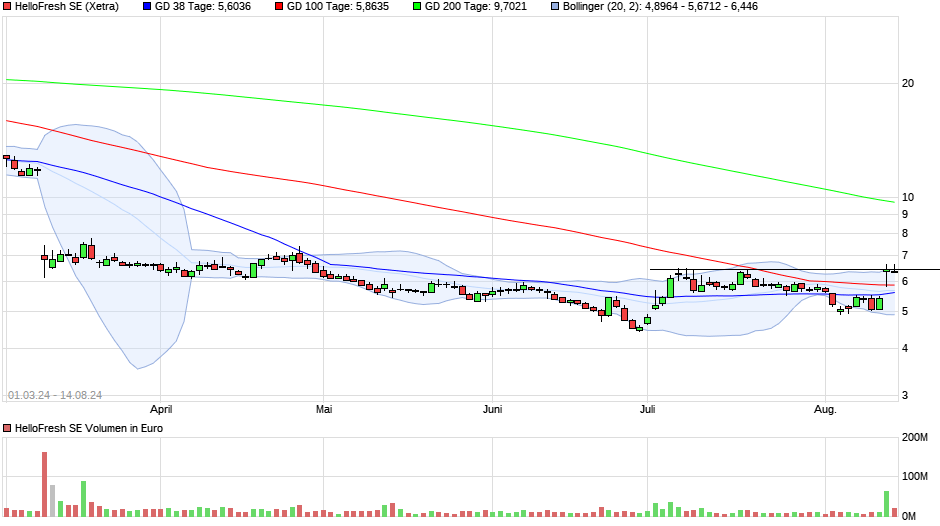This screenshot has height=526, width=940.
Task: Click the price axis value 20
Action: coord(908,83)
